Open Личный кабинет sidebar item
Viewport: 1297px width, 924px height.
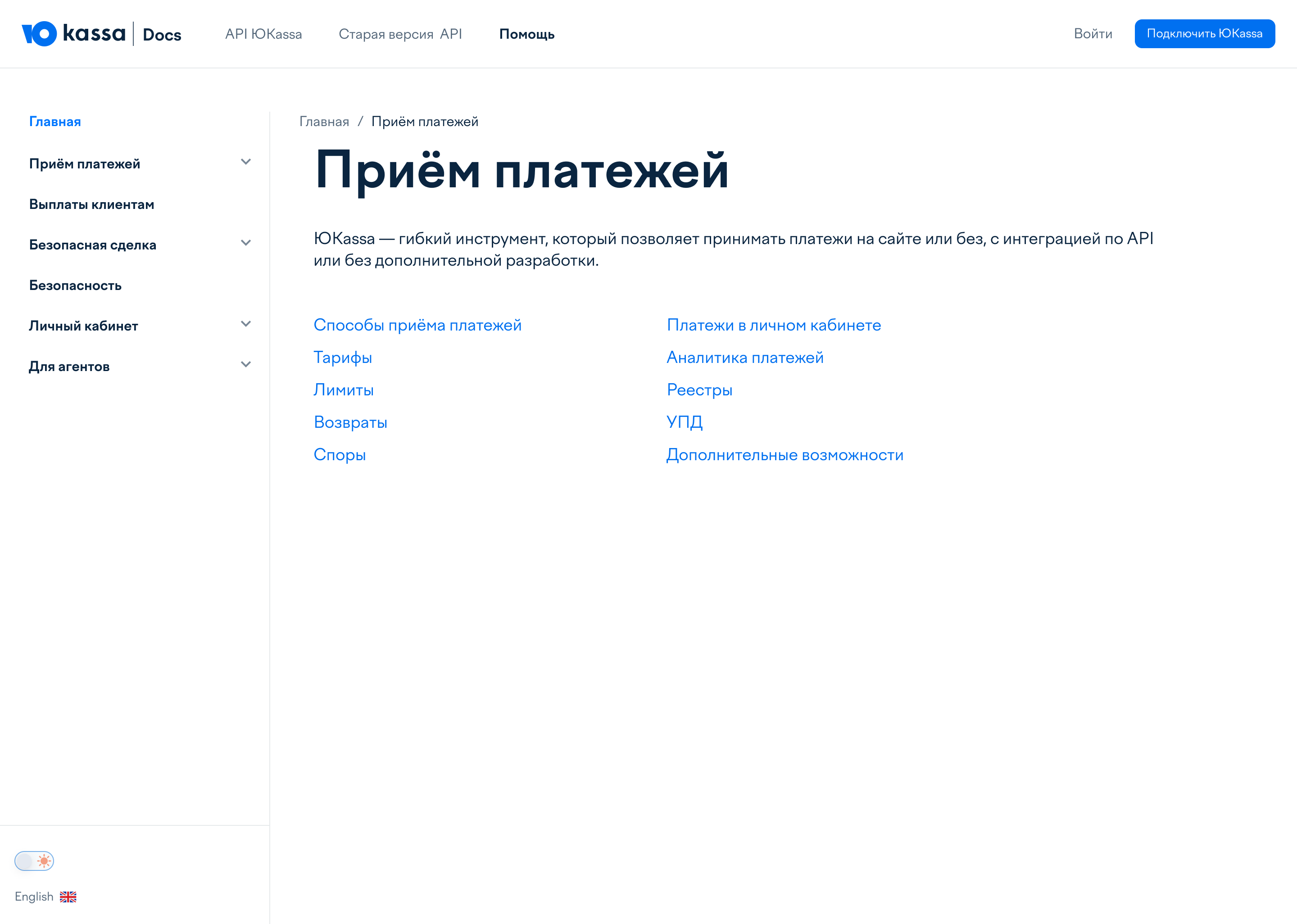click(84, 326)
